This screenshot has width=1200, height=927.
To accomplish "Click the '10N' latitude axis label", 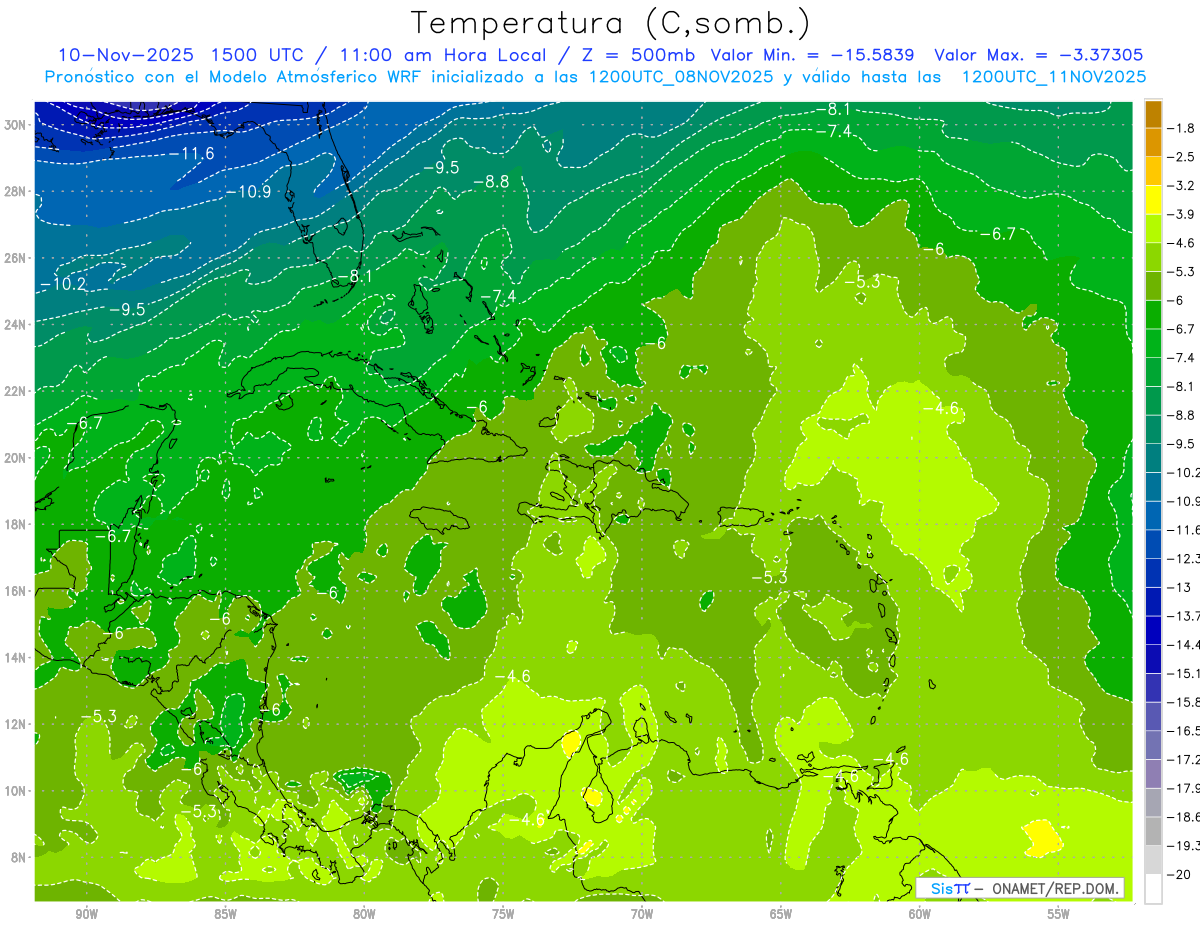I will tap(16, 790).
